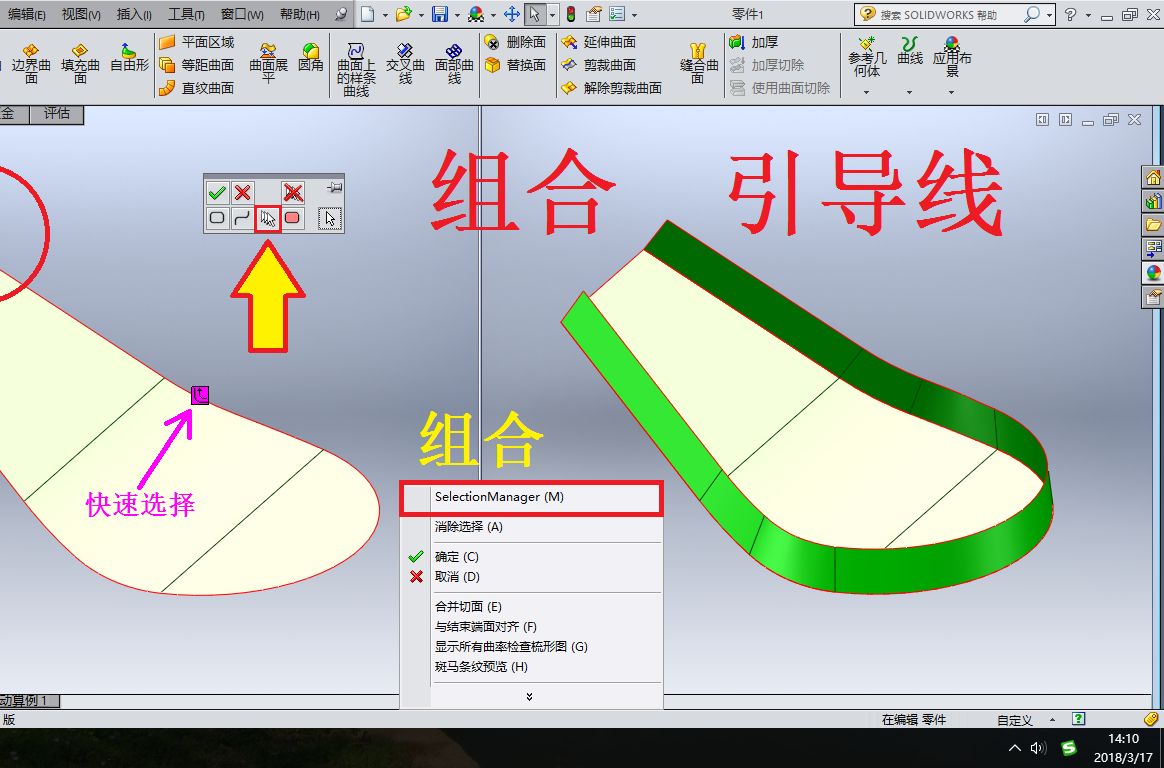Accept with the green check in the popup toolbar
Screen dimensions: 1164x768
point(216,192)
